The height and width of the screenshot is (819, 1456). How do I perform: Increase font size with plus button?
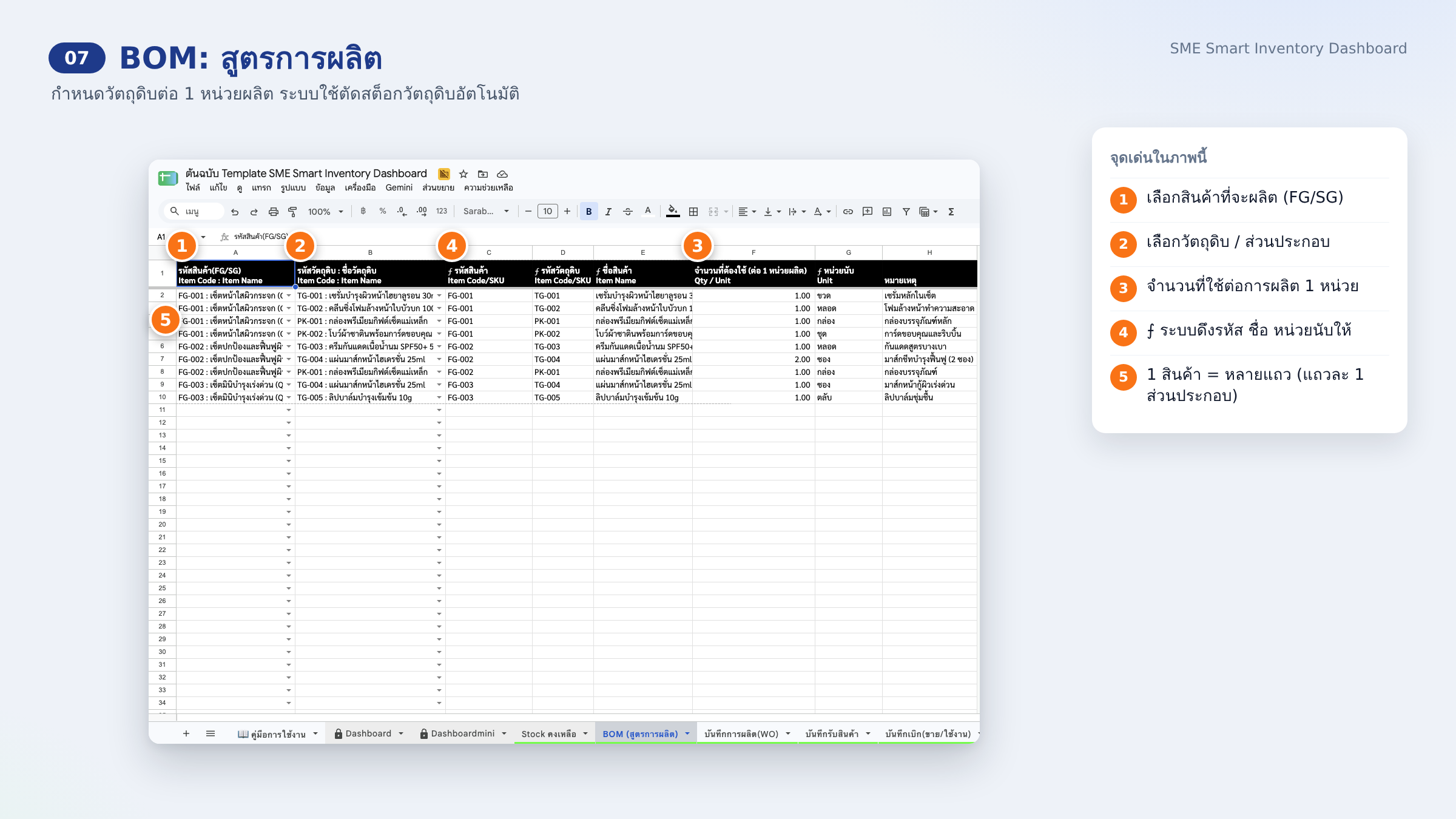pos(567,211)
